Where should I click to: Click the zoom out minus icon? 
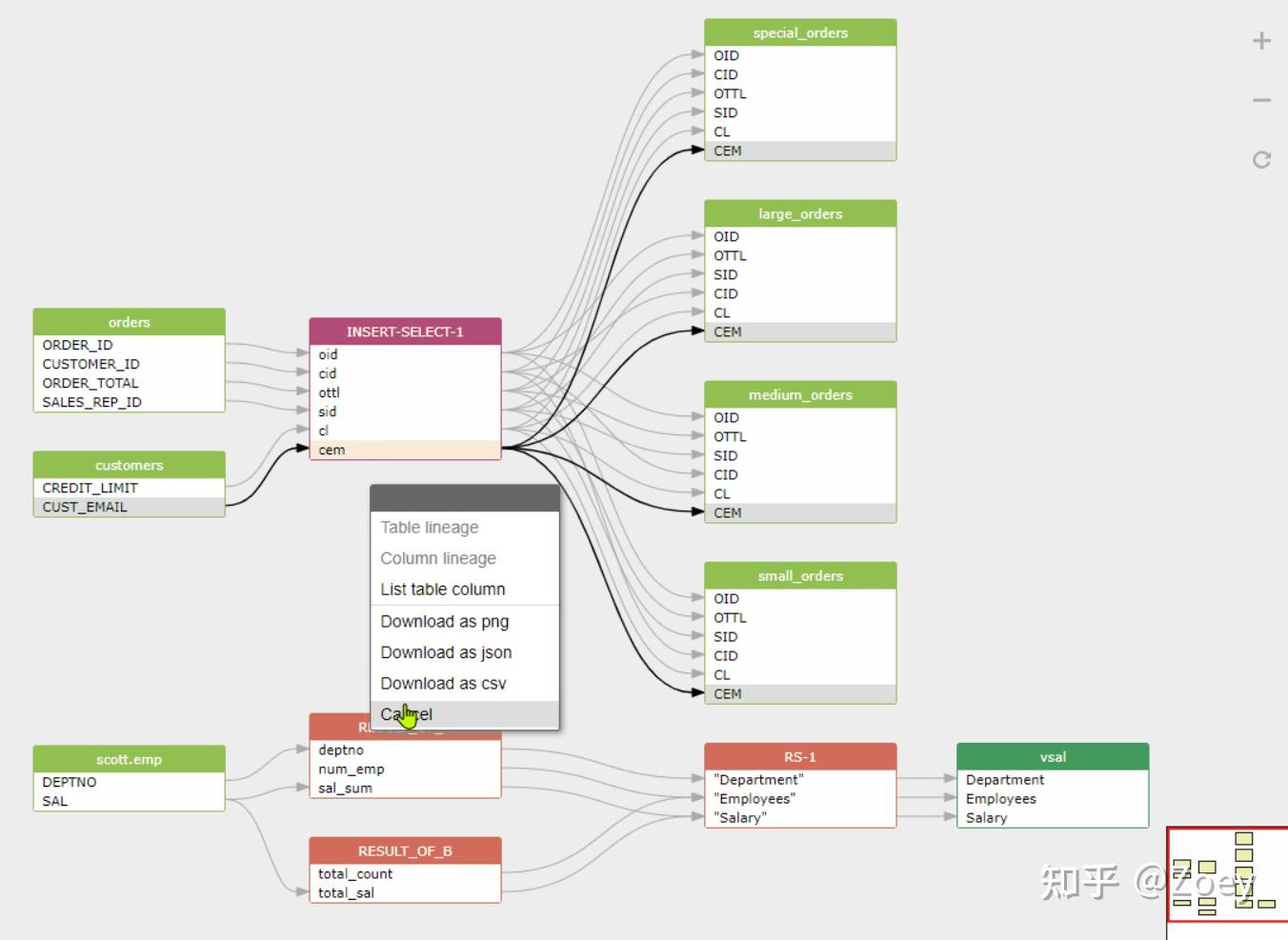[1260, 99]
